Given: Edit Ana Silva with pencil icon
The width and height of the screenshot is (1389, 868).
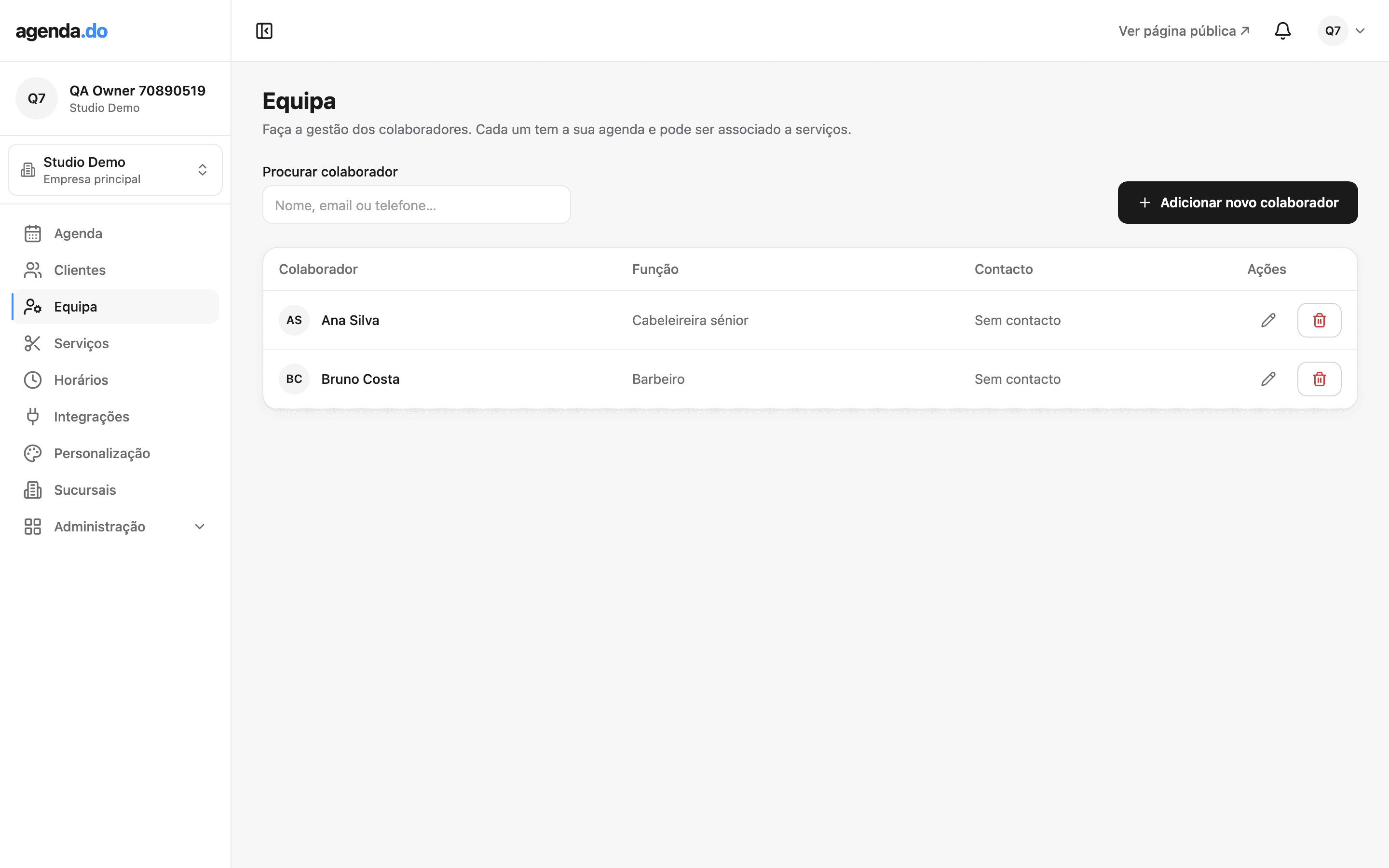Looking at the screenshot, I should [1268, 320].
